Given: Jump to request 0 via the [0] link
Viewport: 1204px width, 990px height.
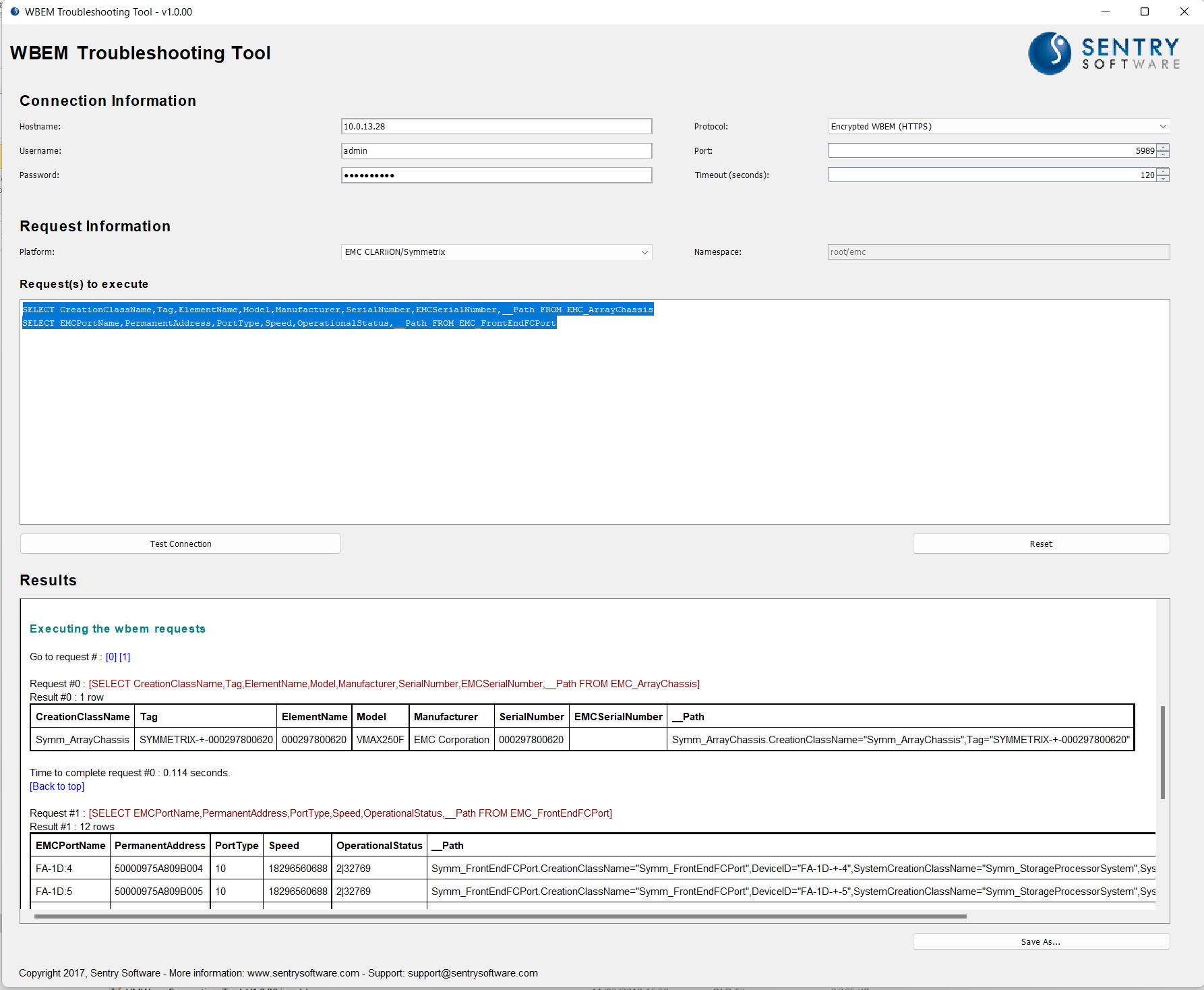Looking at the screenshot, I should pos(111,656).
